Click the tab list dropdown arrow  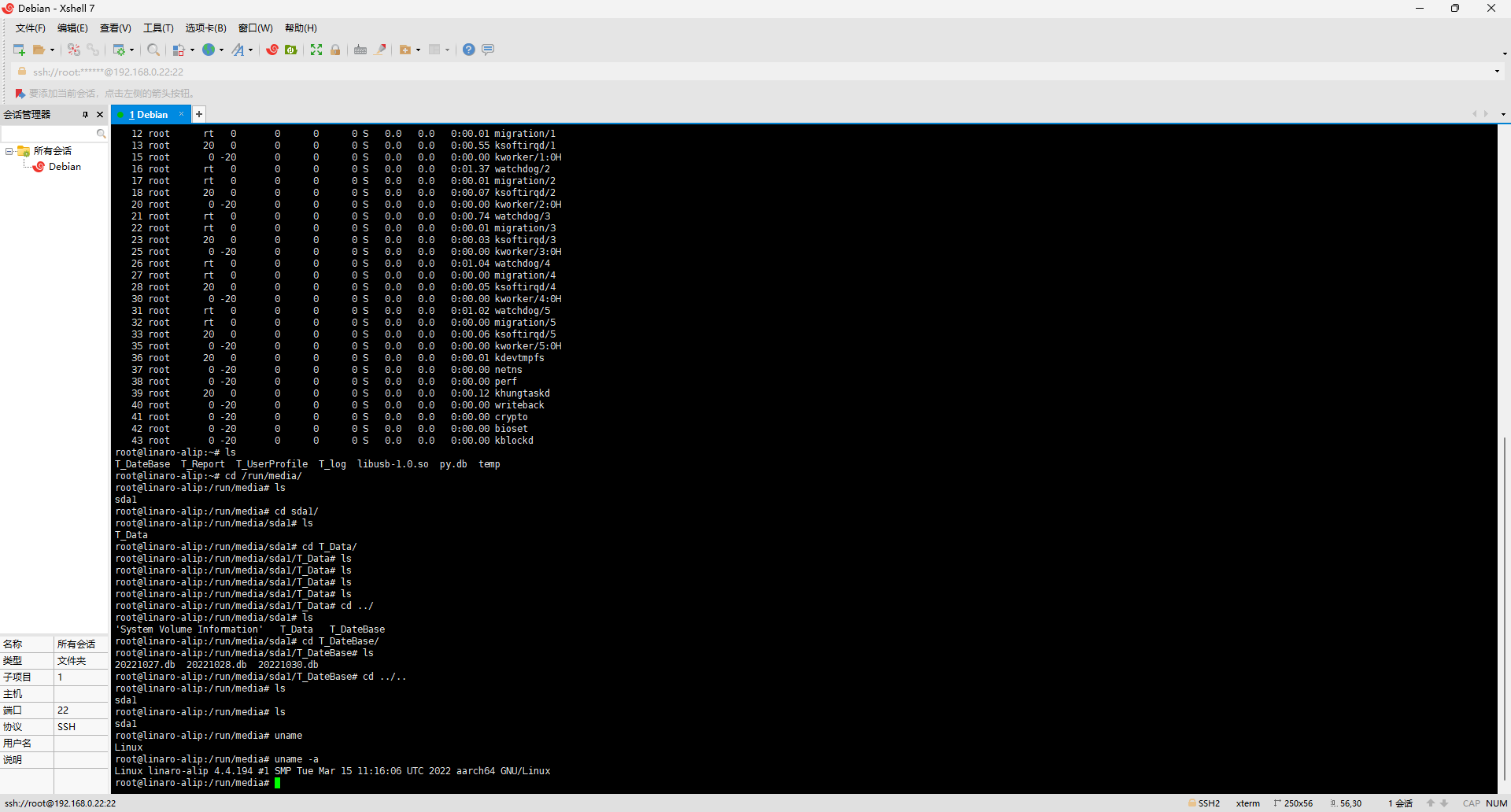[x=1503, y=114]
